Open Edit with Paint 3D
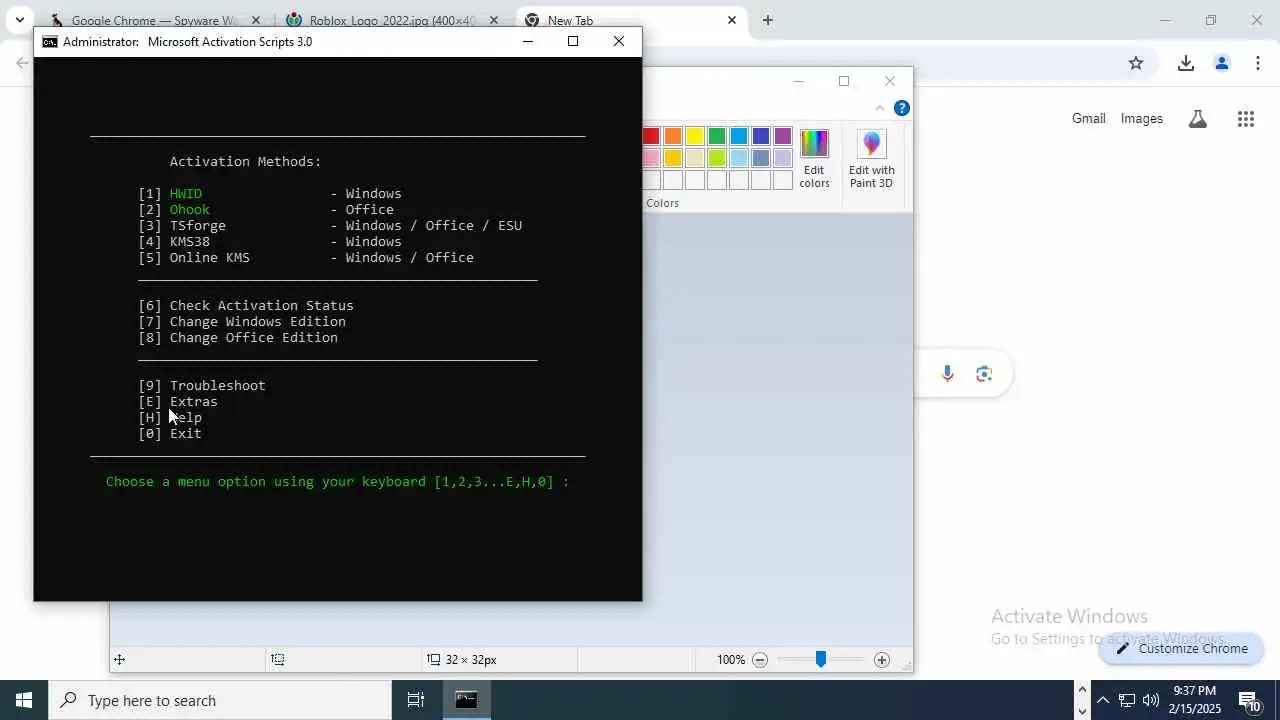The width and height of the screenshot is (1280, 720). tap(871, 158)
